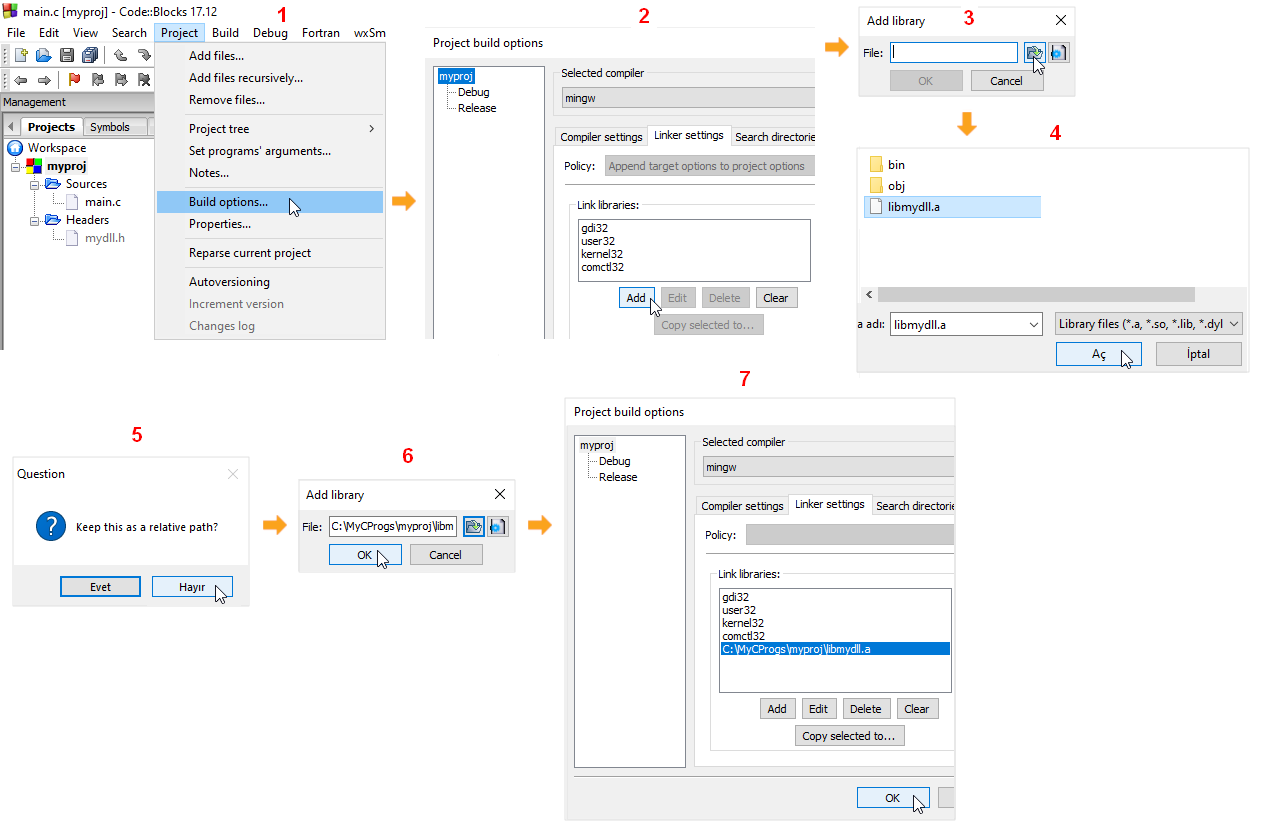Open the Build menu
The height and width of the screenshot is (835, 1266).
225,33
